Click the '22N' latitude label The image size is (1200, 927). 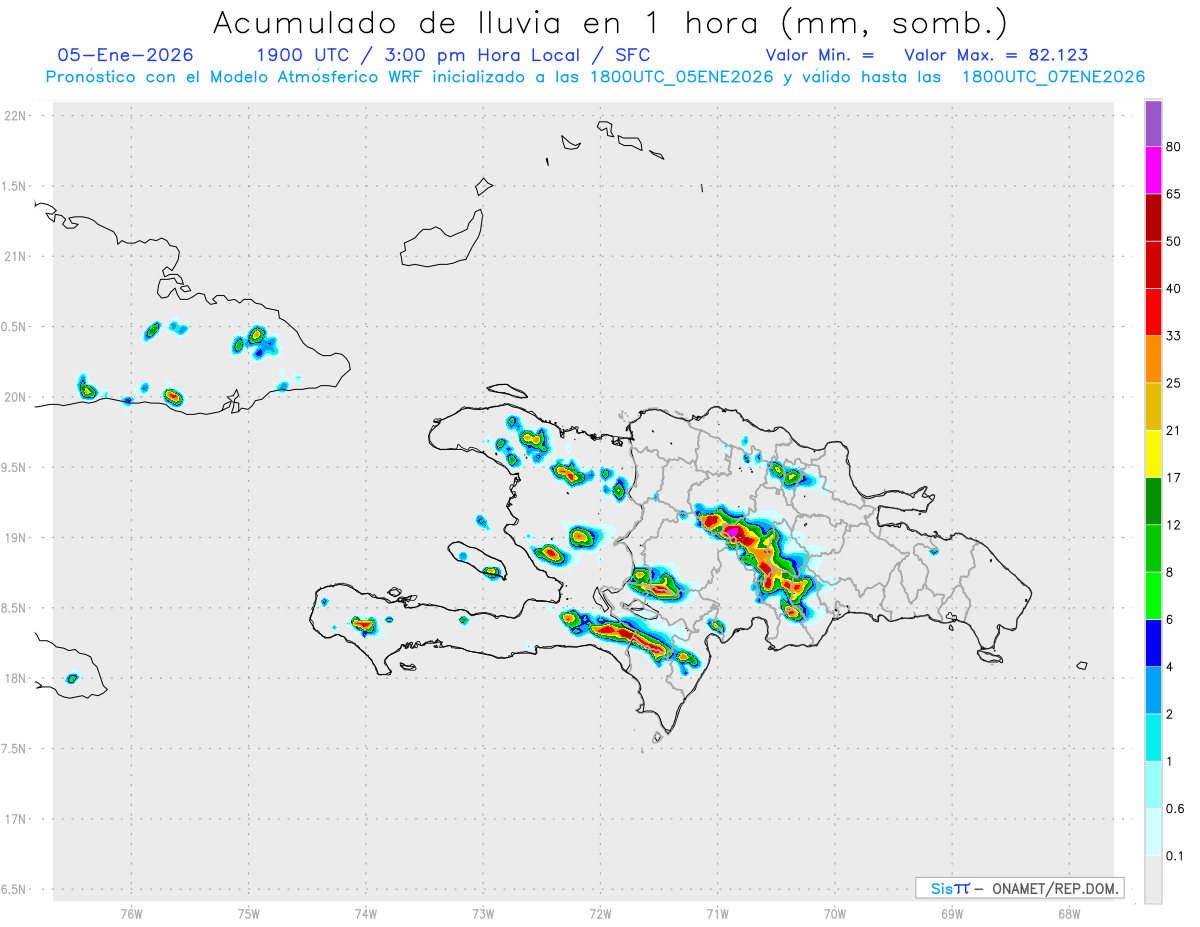point(15,116)
